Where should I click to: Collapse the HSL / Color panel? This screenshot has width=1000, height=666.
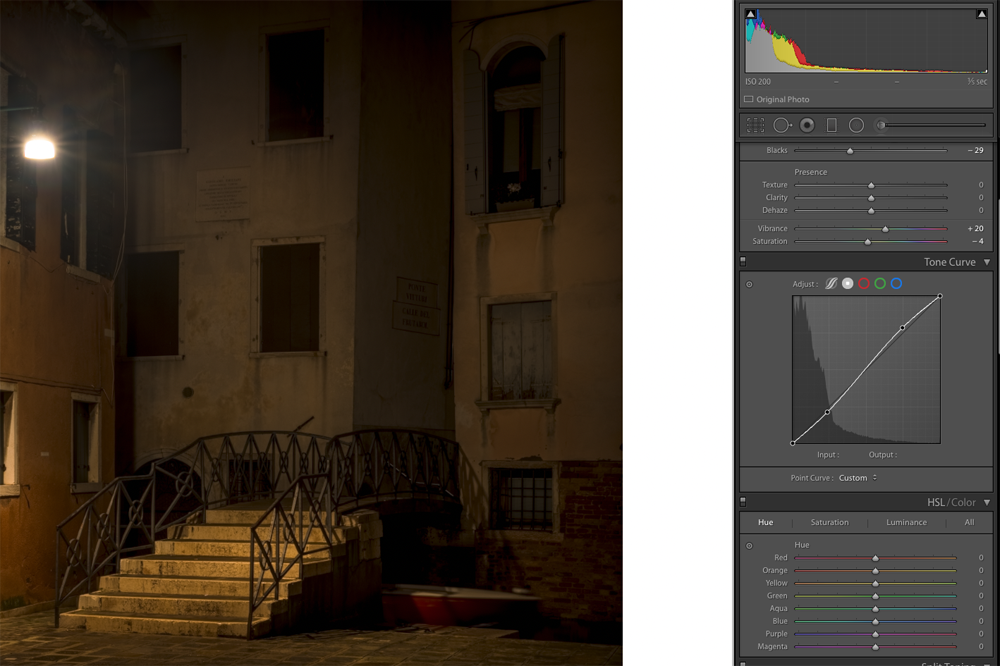[987, 502]
